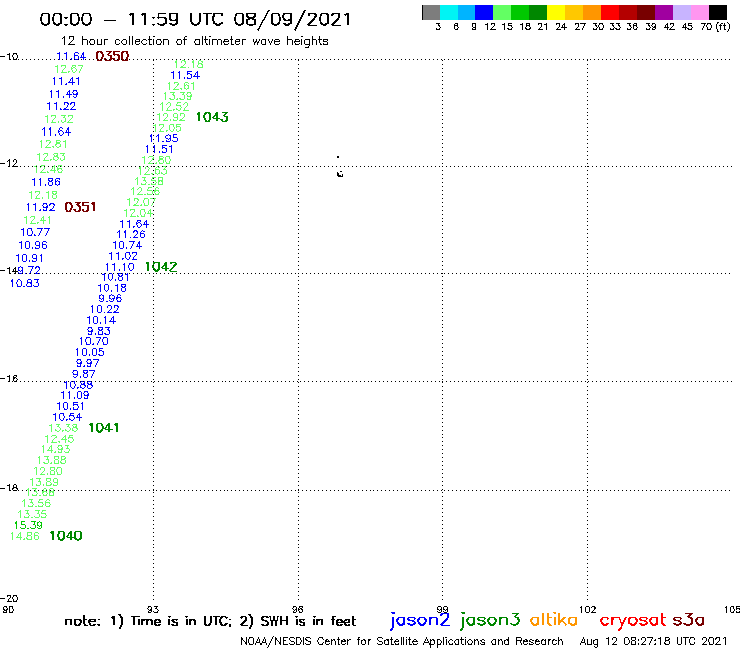Image resolution: width=740 pixels, height=650 pixels.
Task: Click the wave height value 9.96
Action: (x=110, y=298)
